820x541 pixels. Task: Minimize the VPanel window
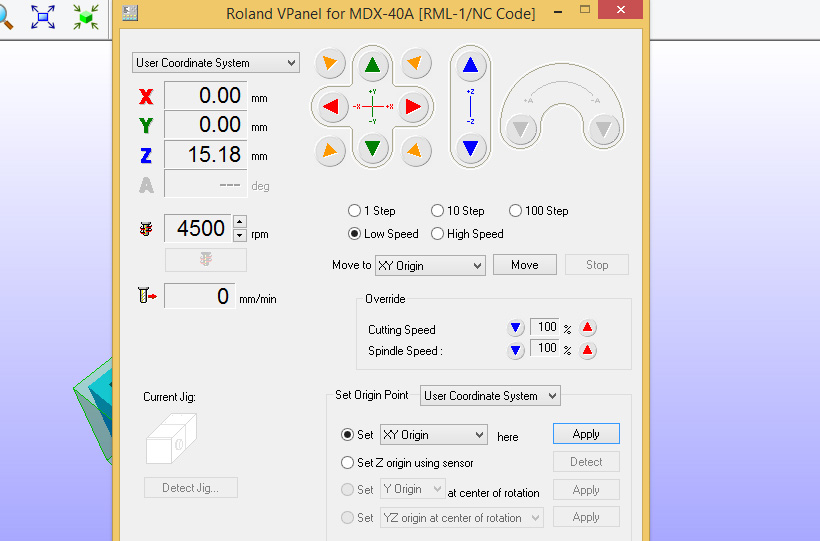558,11
